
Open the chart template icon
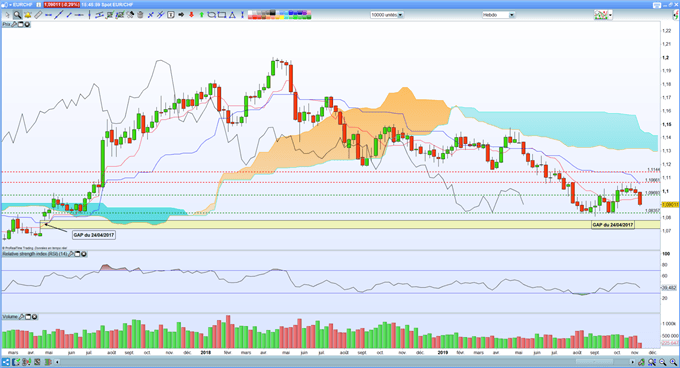click(x=601, y=15)
